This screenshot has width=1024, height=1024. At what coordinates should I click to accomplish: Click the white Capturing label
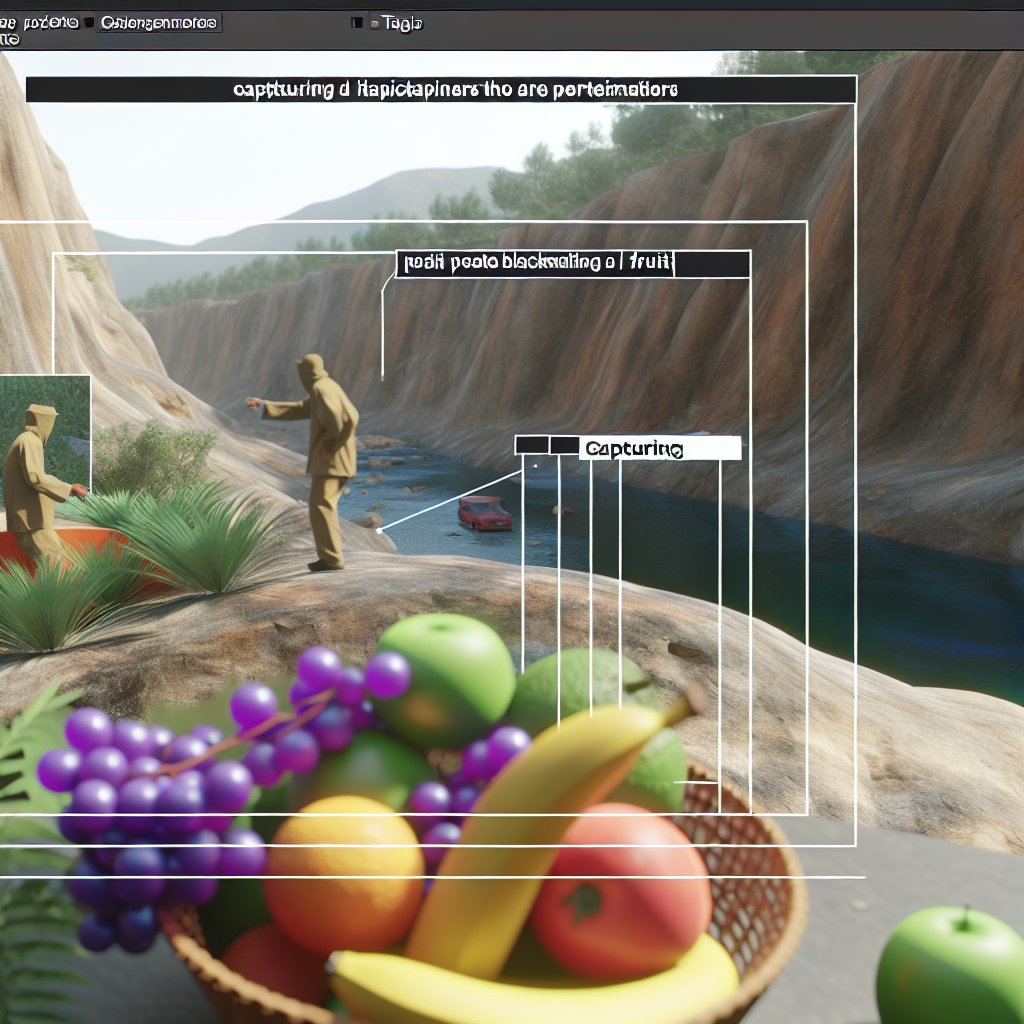pyautogui.click(x=660, y=448)
